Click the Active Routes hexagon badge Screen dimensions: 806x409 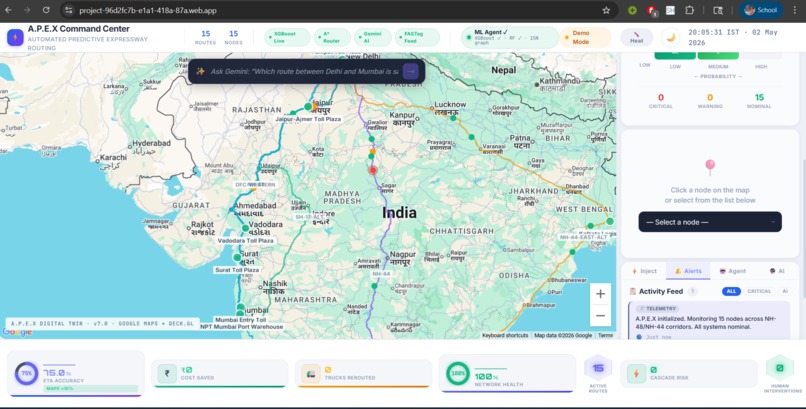(x=598, y=368)
